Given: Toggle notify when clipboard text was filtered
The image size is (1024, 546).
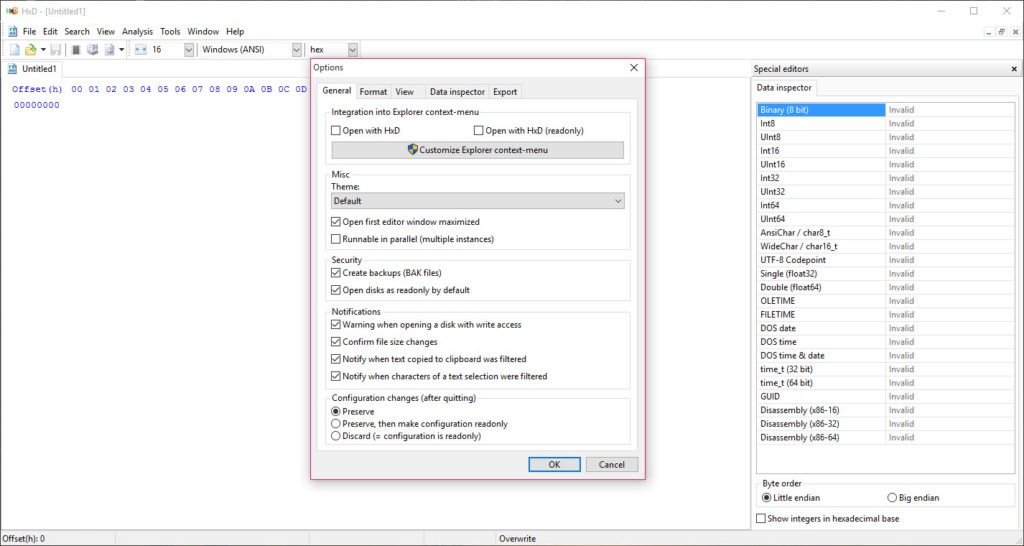Looking at the screenshot, I should pyautogui.click(x=336, y=359).
